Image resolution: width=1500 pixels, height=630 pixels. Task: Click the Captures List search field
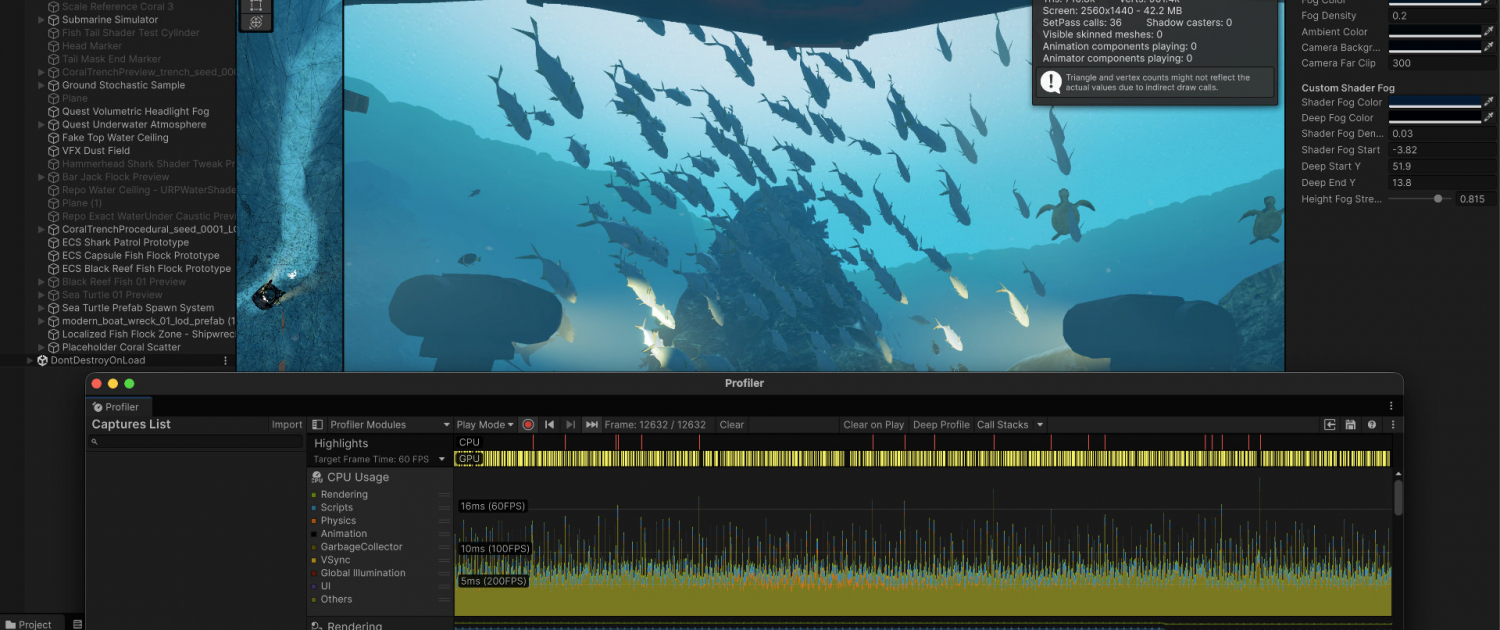pyautogui.click(x=195, y=442)
